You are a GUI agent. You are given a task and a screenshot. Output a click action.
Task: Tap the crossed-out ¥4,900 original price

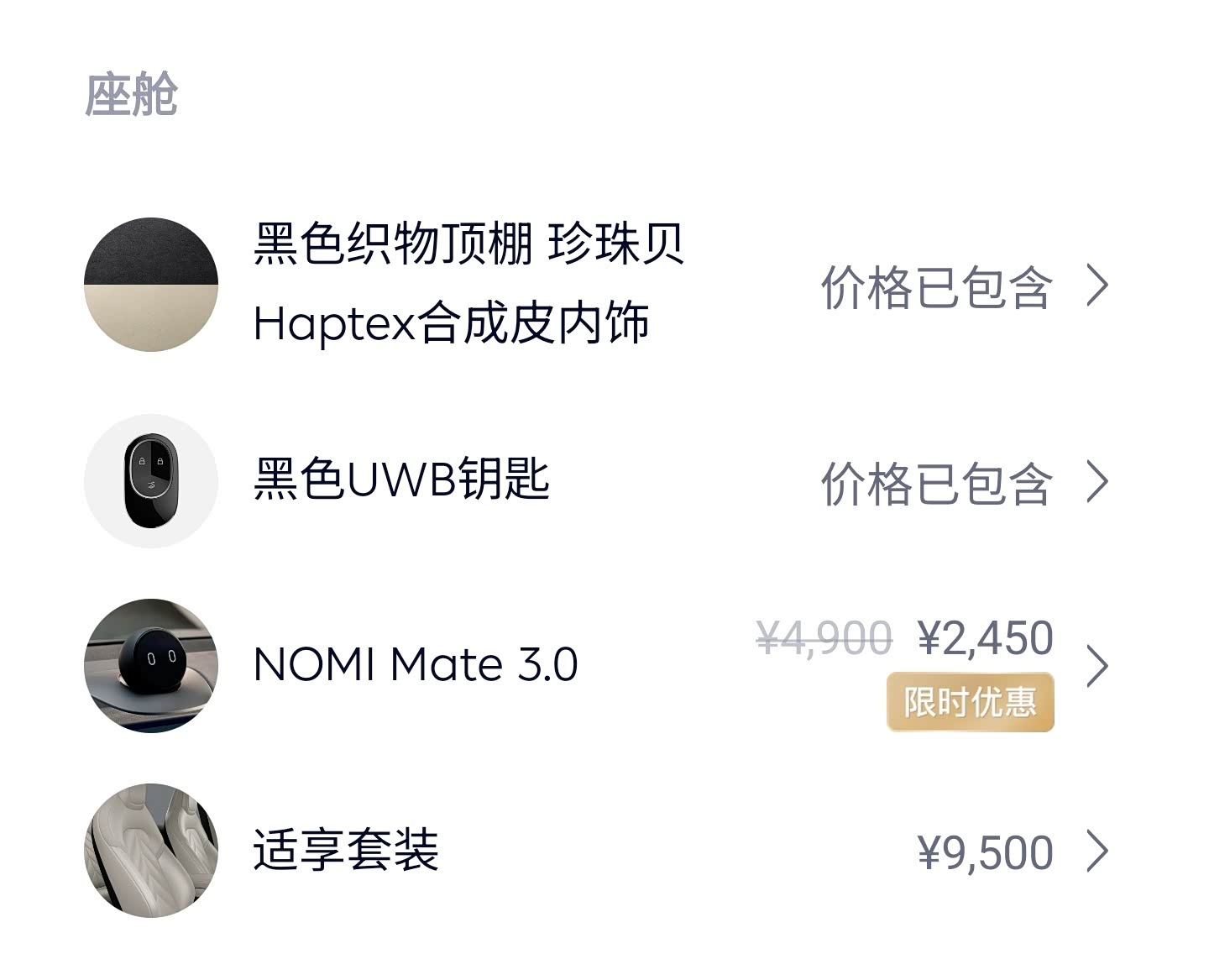[824, 638]
